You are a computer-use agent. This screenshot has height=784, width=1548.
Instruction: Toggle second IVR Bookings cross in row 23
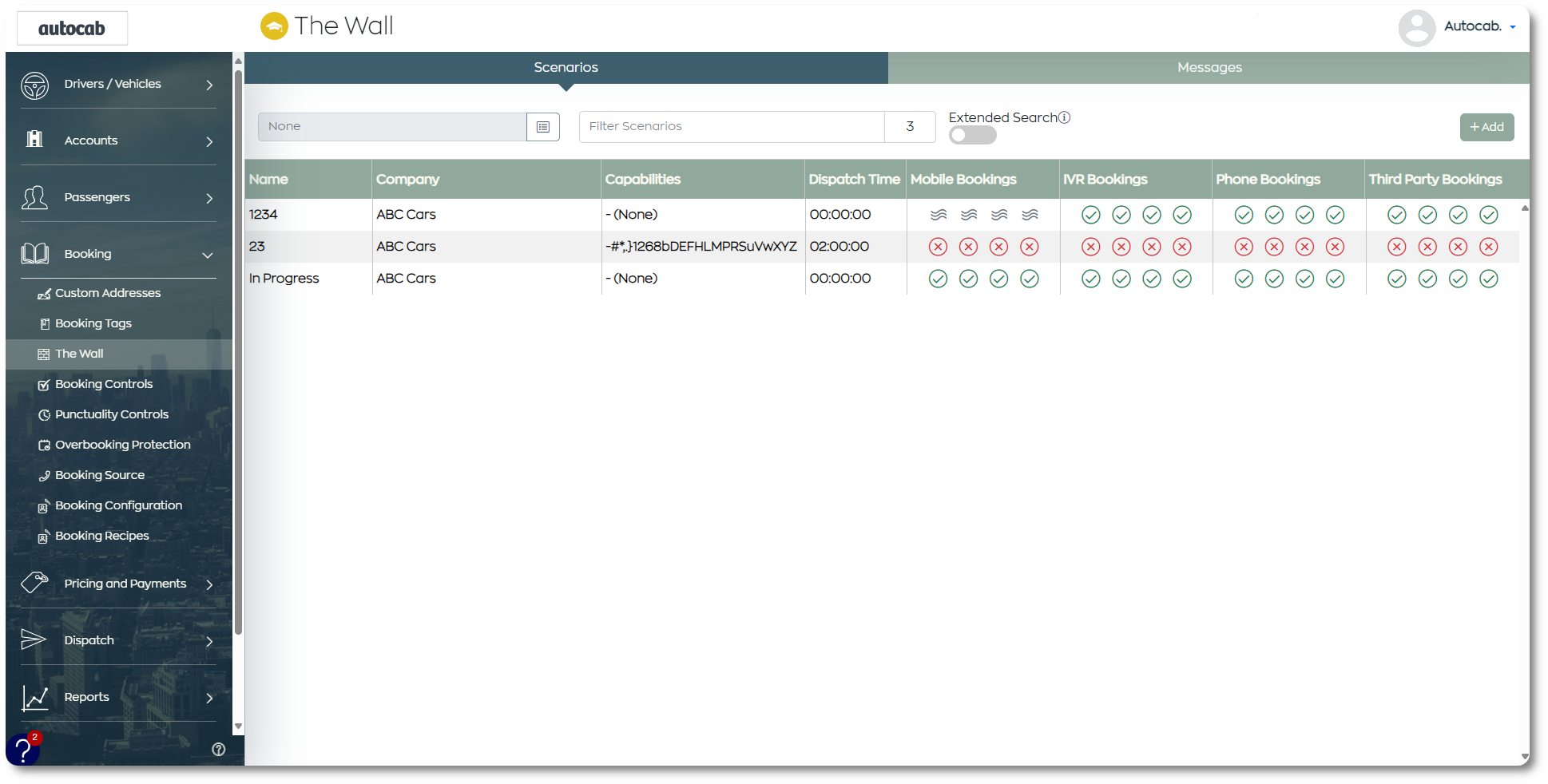[1121, 247]
